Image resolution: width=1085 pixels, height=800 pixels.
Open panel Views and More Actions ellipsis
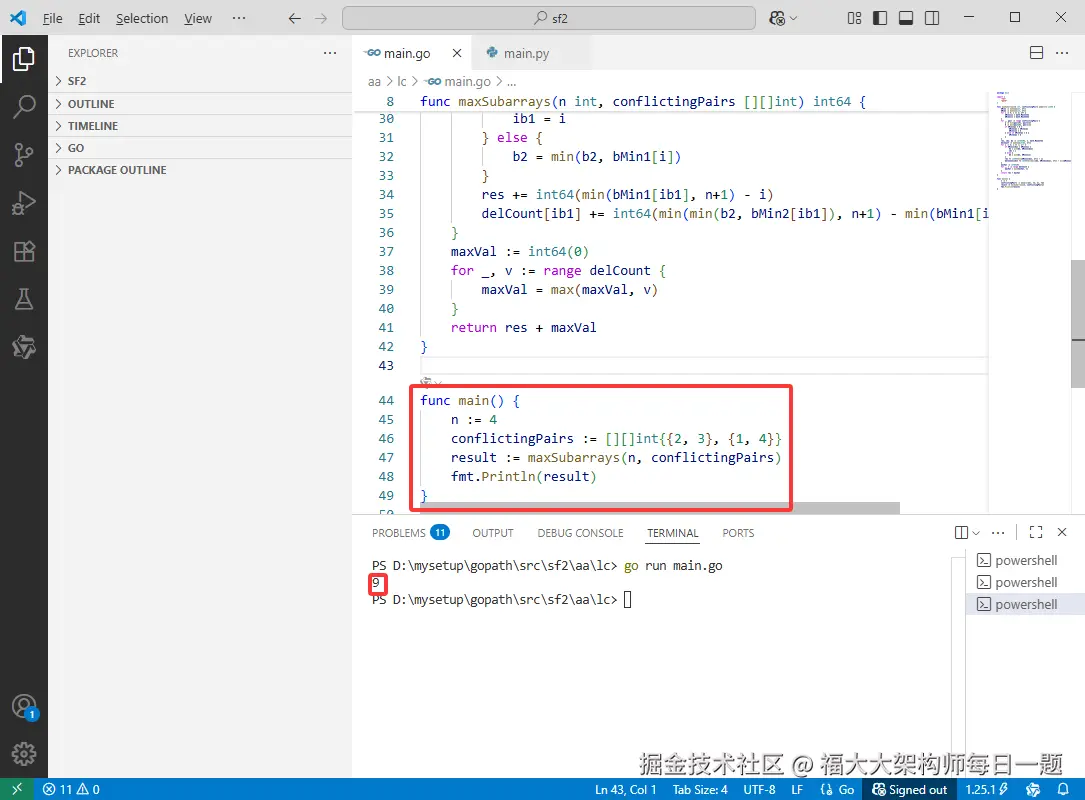(998, 532)
